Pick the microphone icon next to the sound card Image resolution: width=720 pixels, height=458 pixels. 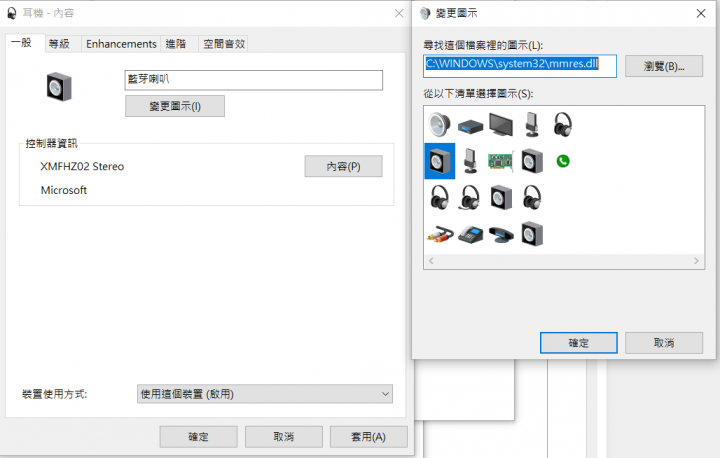pyautogui.click(x=470, y=161)
